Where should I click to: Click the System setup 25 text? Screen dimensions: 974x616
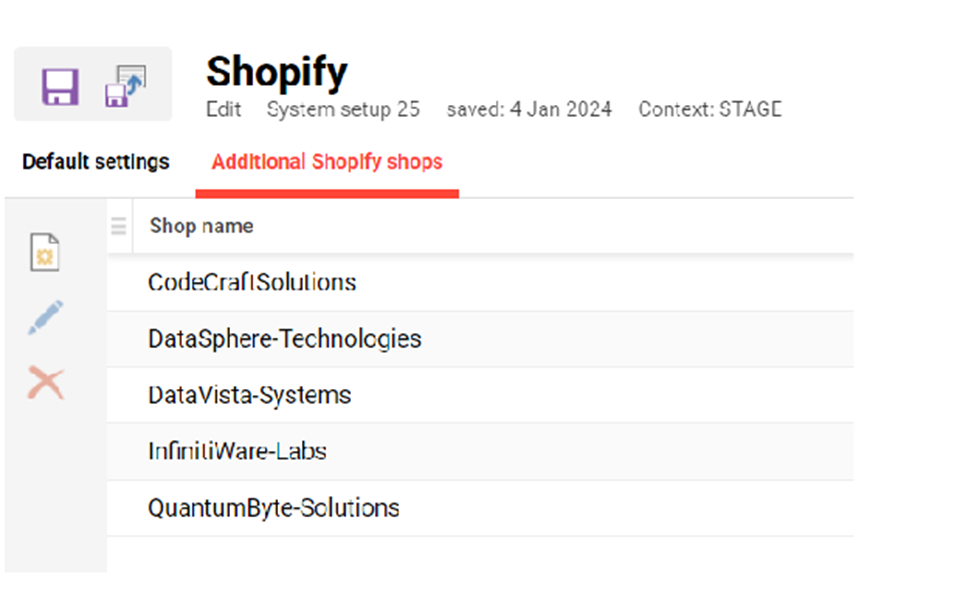(x=343, y=110)
